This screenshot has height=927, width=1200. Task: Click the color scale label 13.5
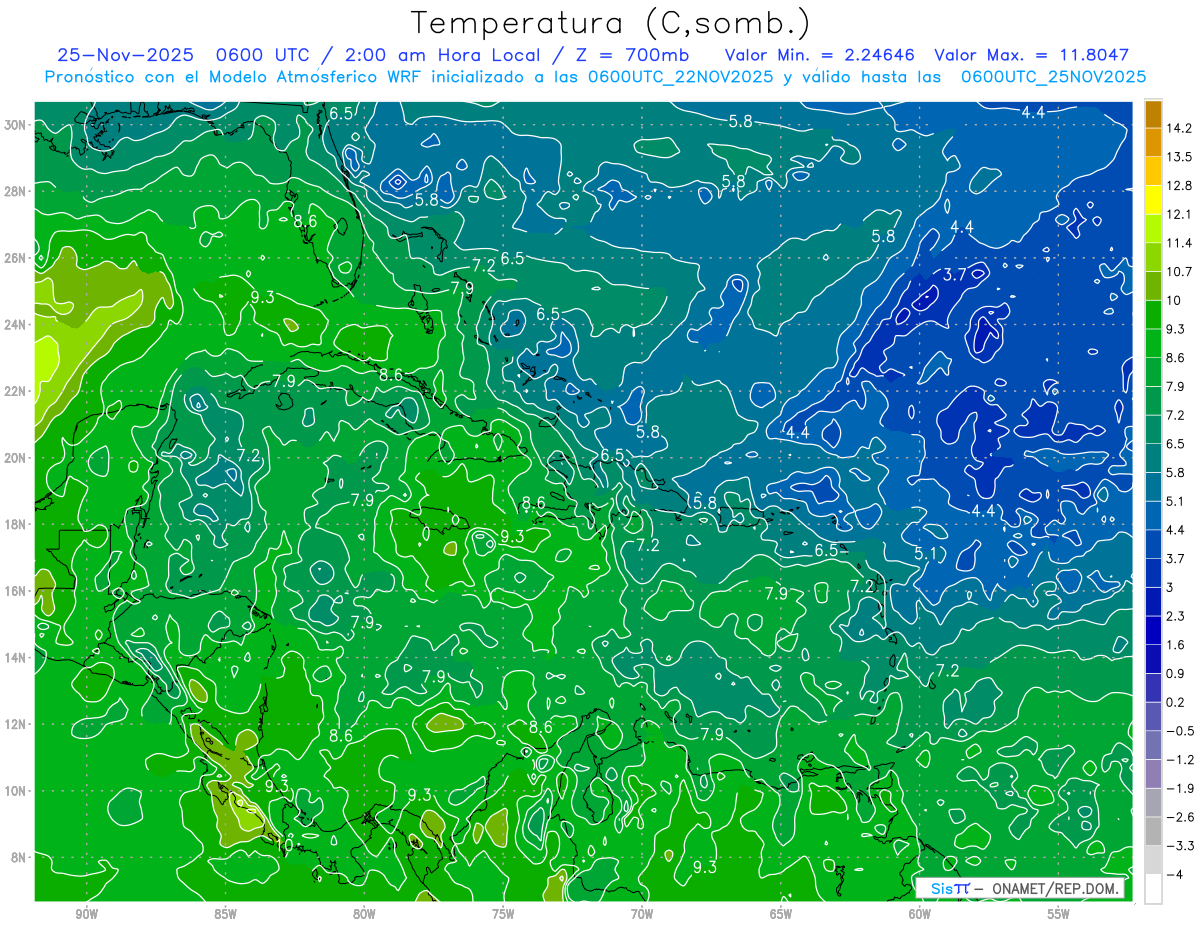click(1179, 157)
